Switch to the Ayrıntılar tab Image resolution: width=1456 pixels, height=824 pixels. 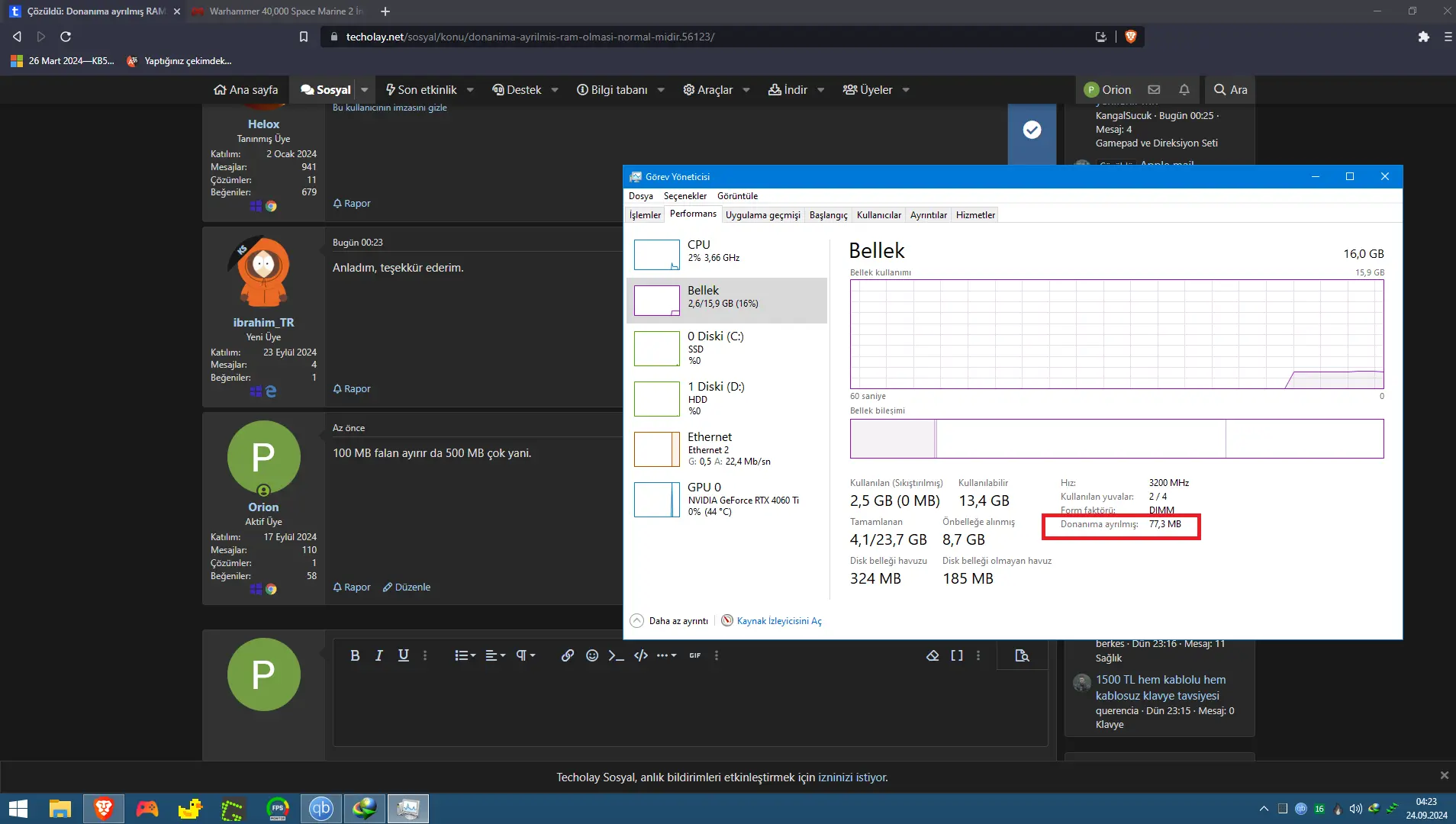point(928,215)
